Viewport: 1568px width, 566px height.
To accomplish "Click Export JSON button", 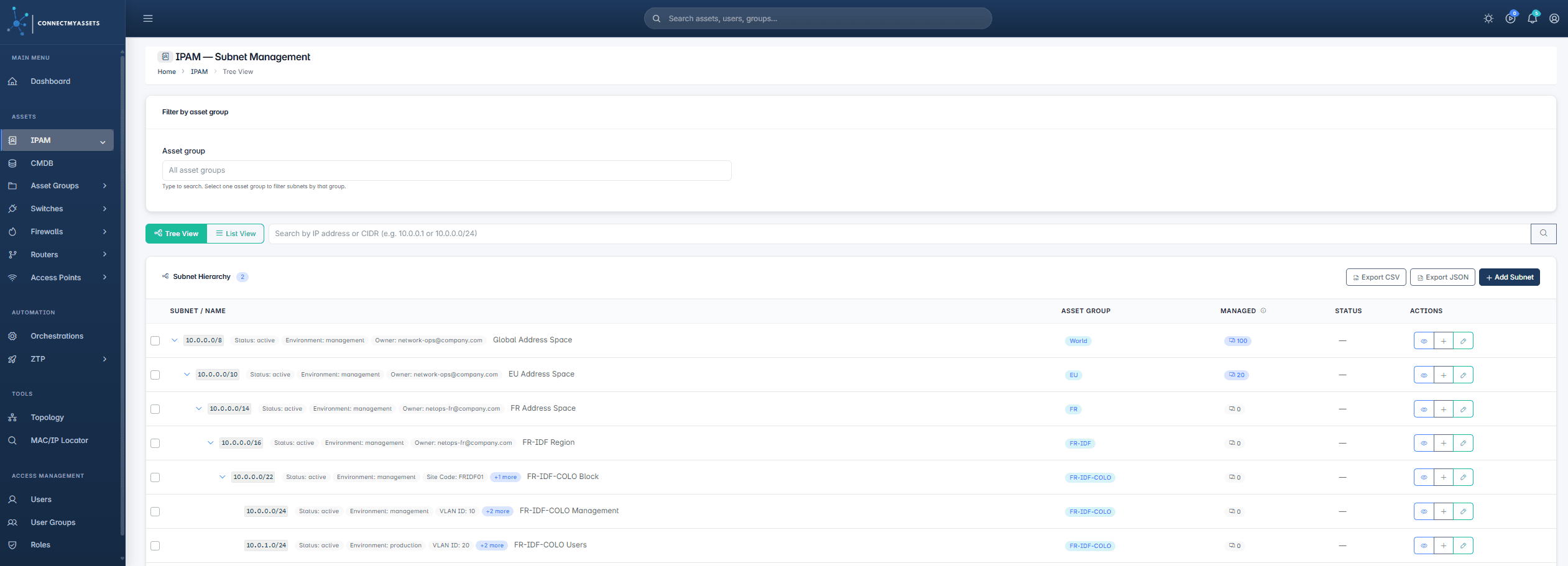I will point(1442,277).
